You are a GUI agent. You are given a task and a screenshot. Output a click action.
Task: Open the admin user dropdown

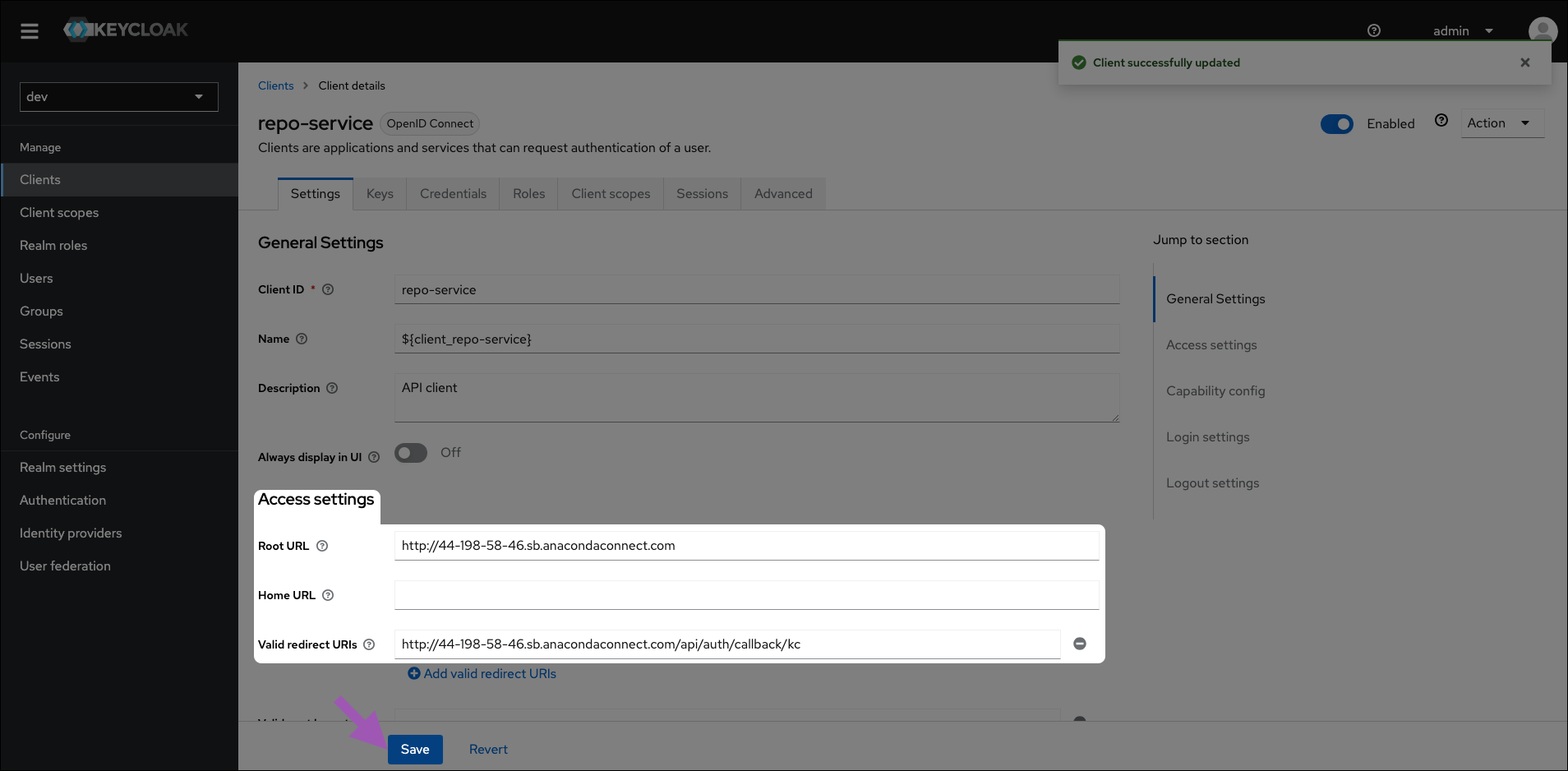pyautogui.click(x=1463, y=31)
